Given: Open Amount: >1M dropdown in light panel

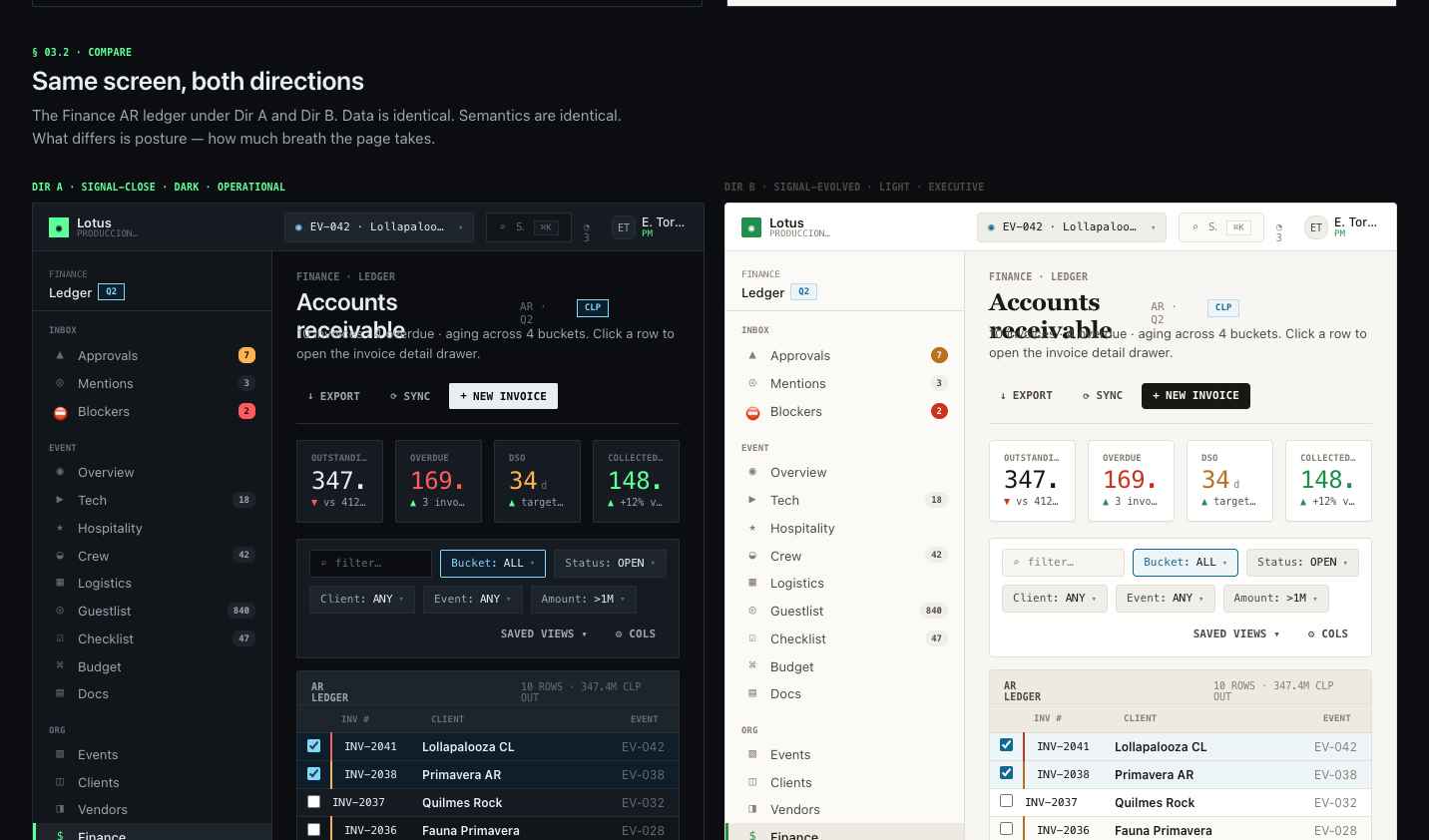Looking at the screenshot, I should coord(1276,598).
